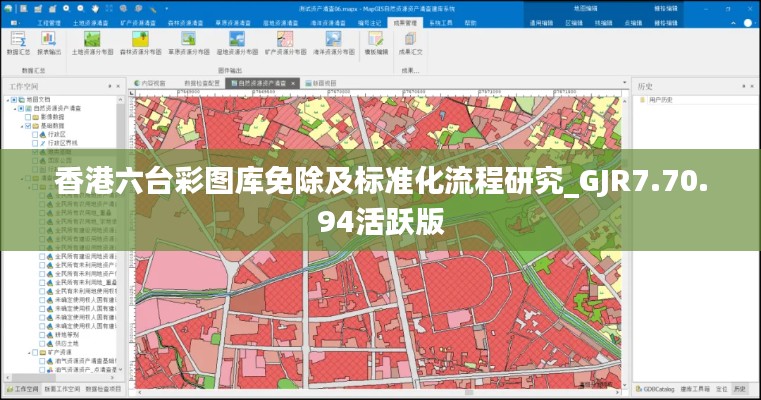Screen dimensions: 761x400
Task: Activate the pan hand tool
Action: pyautogui.click(x=95, y=8)
